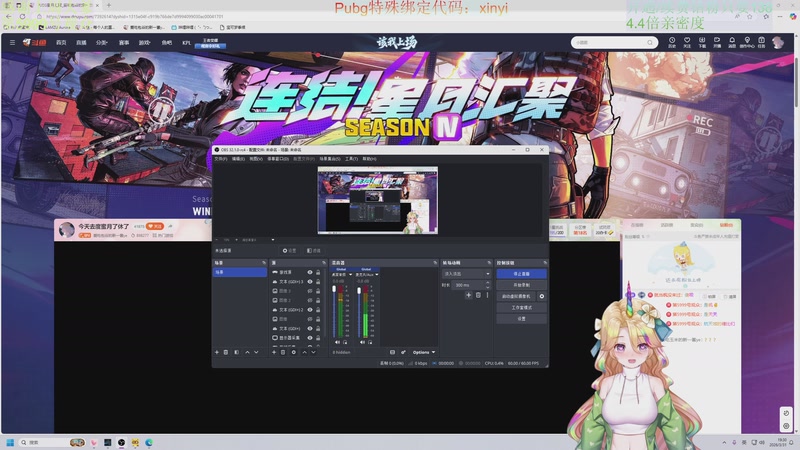This screenshot has width=800, height=450.
Task: Open advanced audio properties gears icon in mixer
Action: click(403, 352)
